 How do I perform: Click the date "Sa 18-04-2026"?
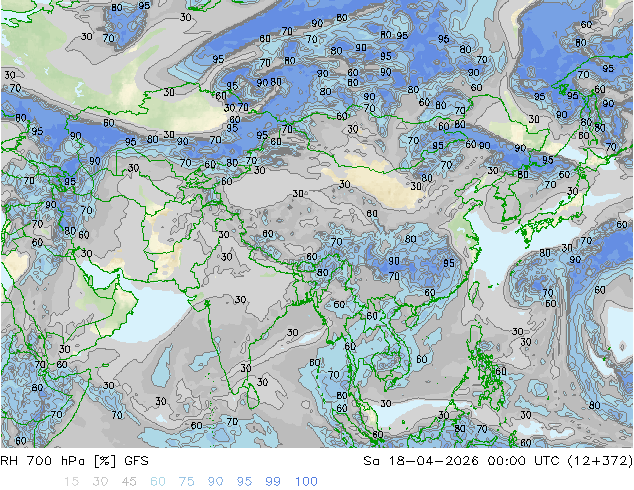coord(421,461)
